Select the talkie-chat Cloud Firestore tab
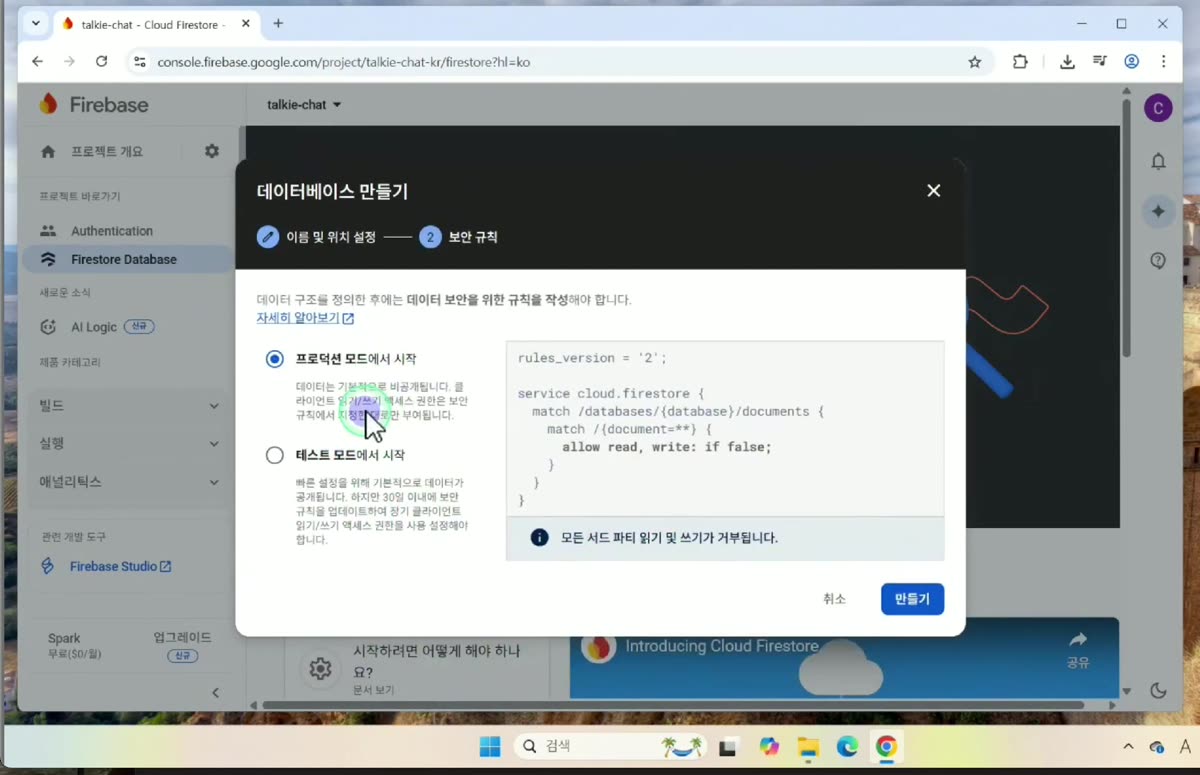The image size is (1200, 775). pos(154,23)
